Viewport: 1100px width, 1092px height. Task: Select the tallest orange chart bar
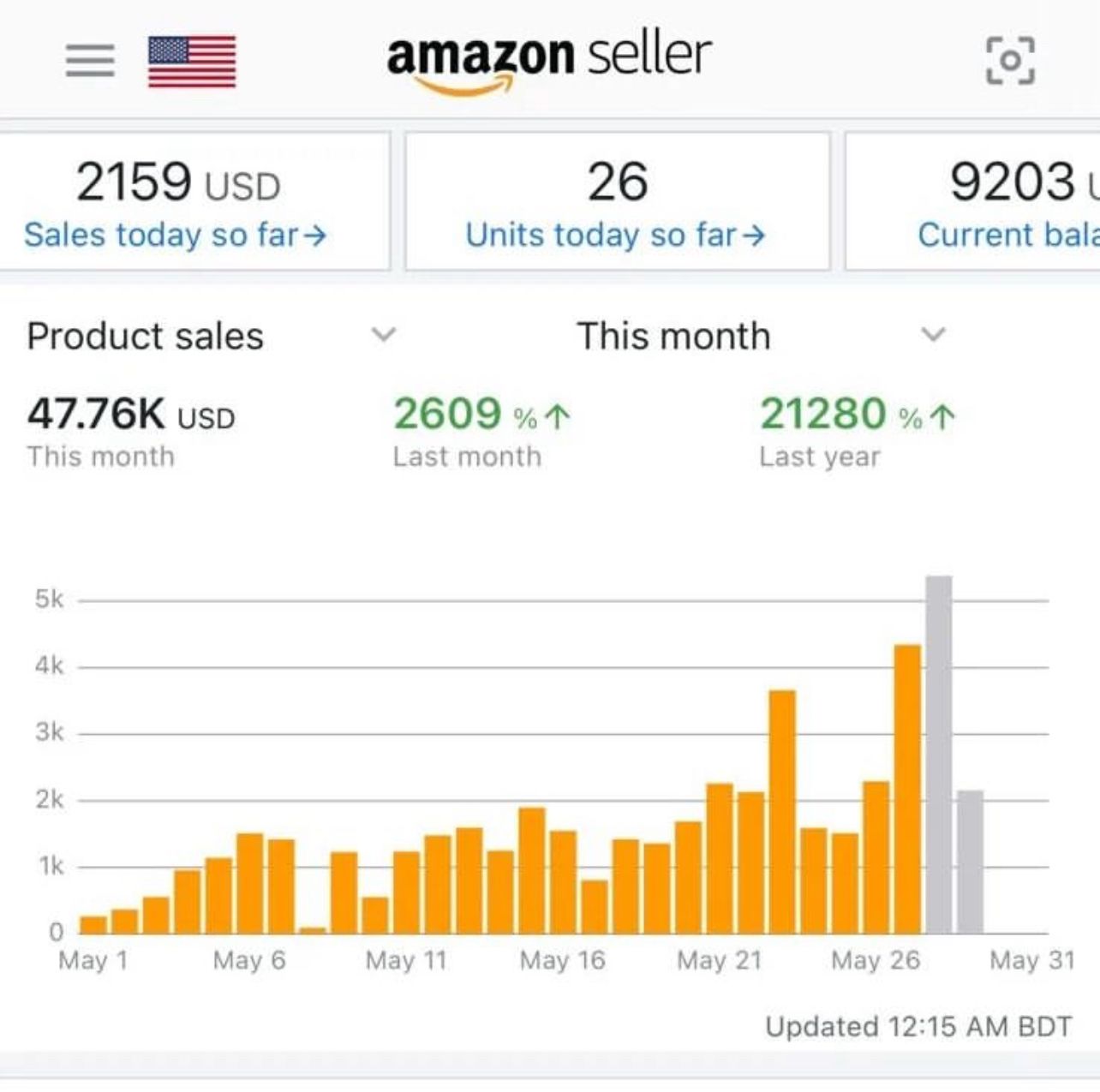pos(907,788)
